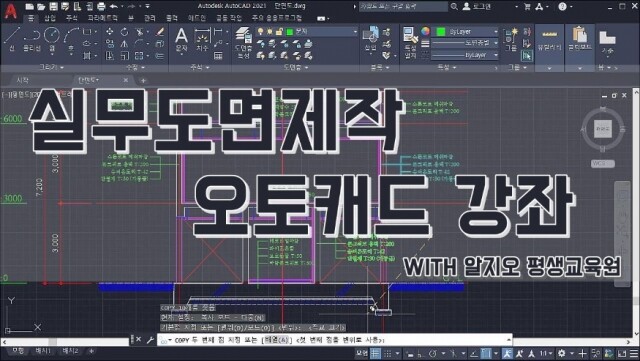Click the Match Properties icon
Screen dimensions: 640x361
[410, 42]
